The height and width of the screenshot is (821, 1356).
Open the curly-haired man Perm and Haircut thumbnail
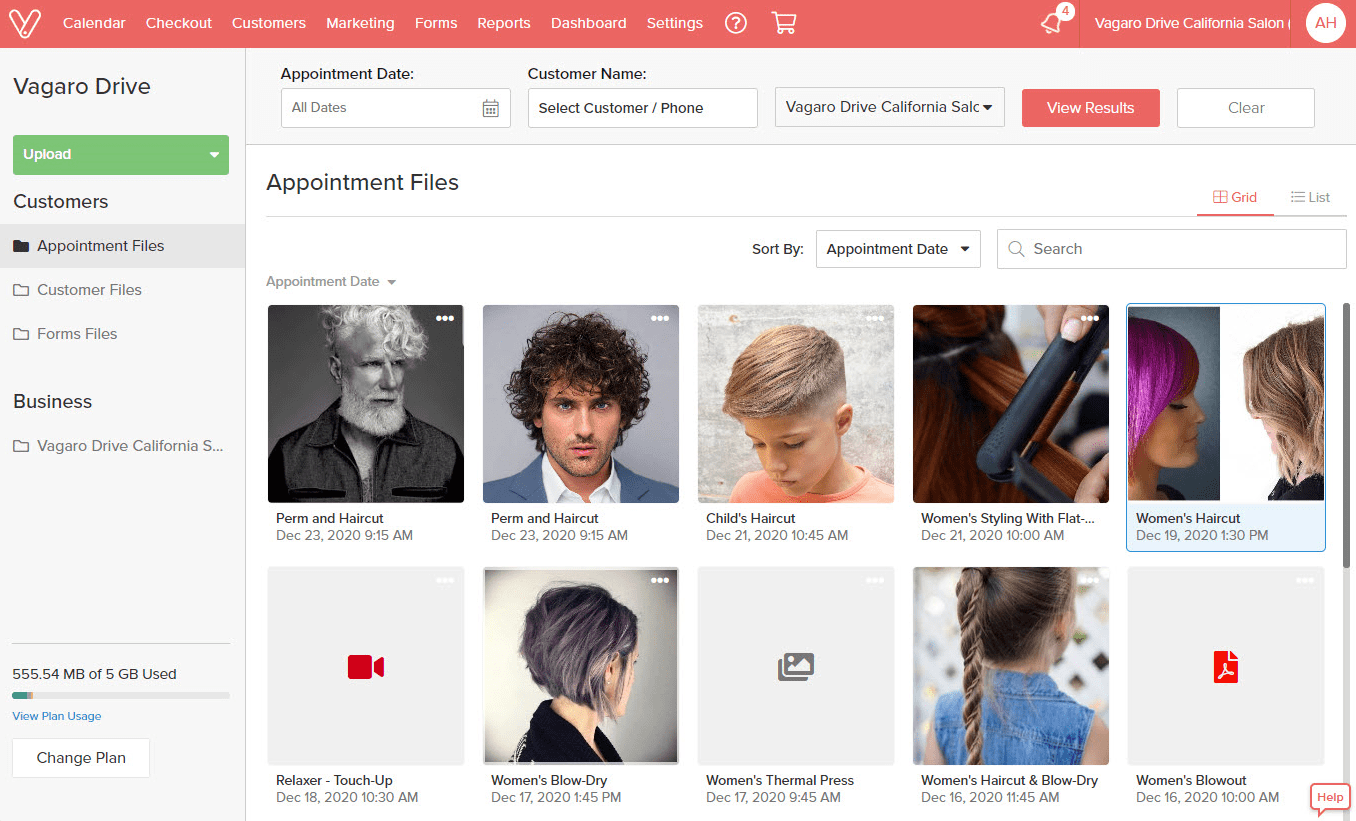(x=581, y=404)
